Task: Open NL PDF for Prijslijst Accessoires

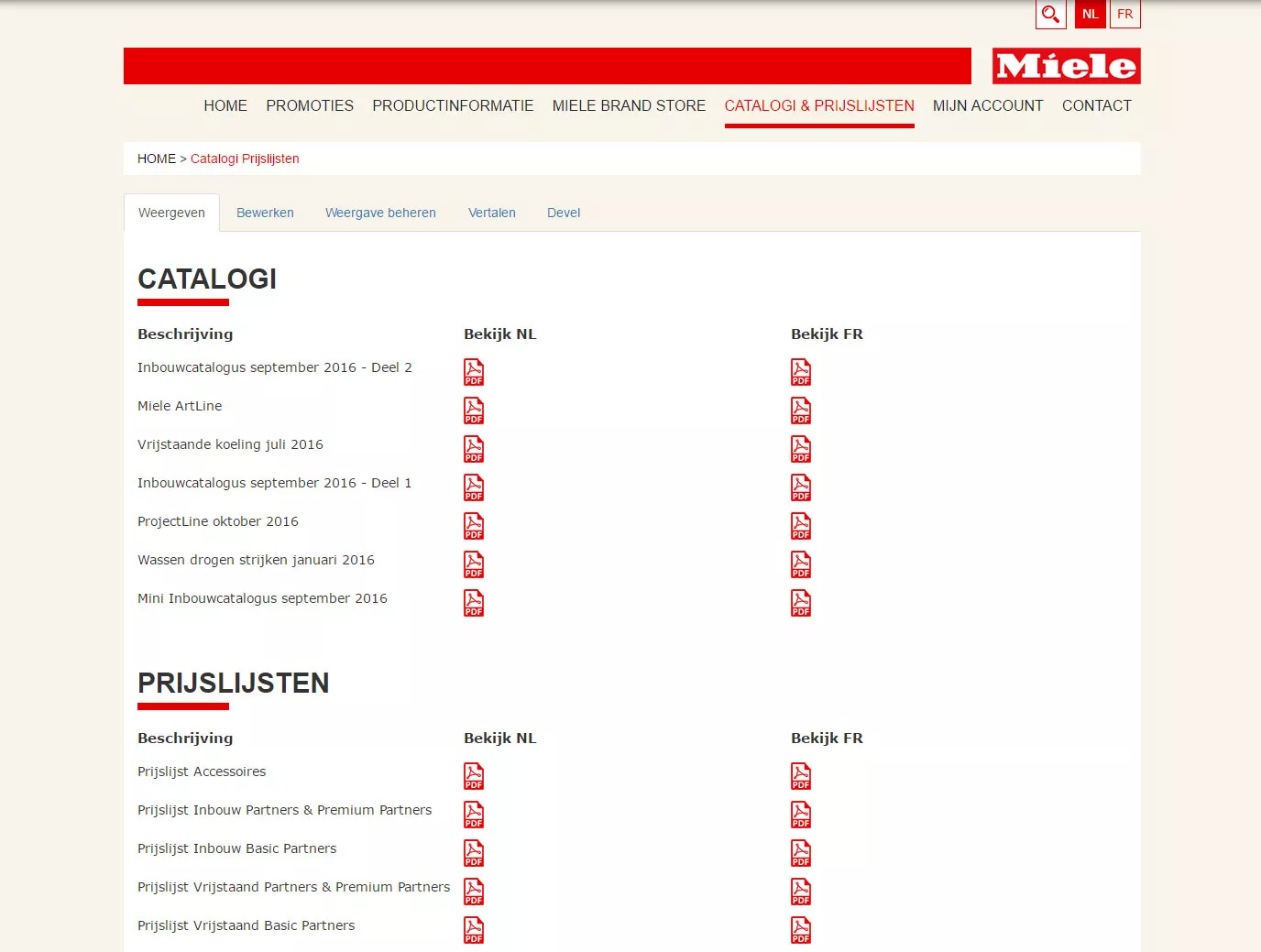Action: [474, 776]
